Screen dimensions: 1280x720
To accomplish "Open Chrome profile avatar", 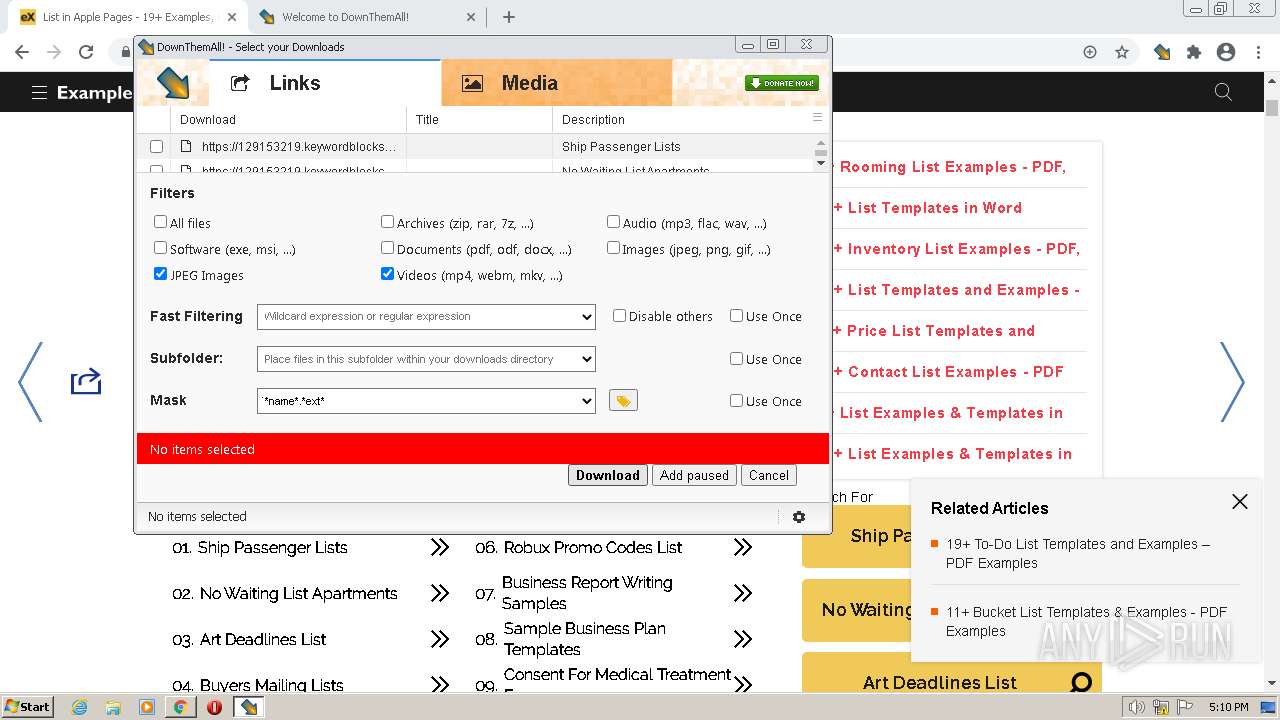I will click(1226, 52).
